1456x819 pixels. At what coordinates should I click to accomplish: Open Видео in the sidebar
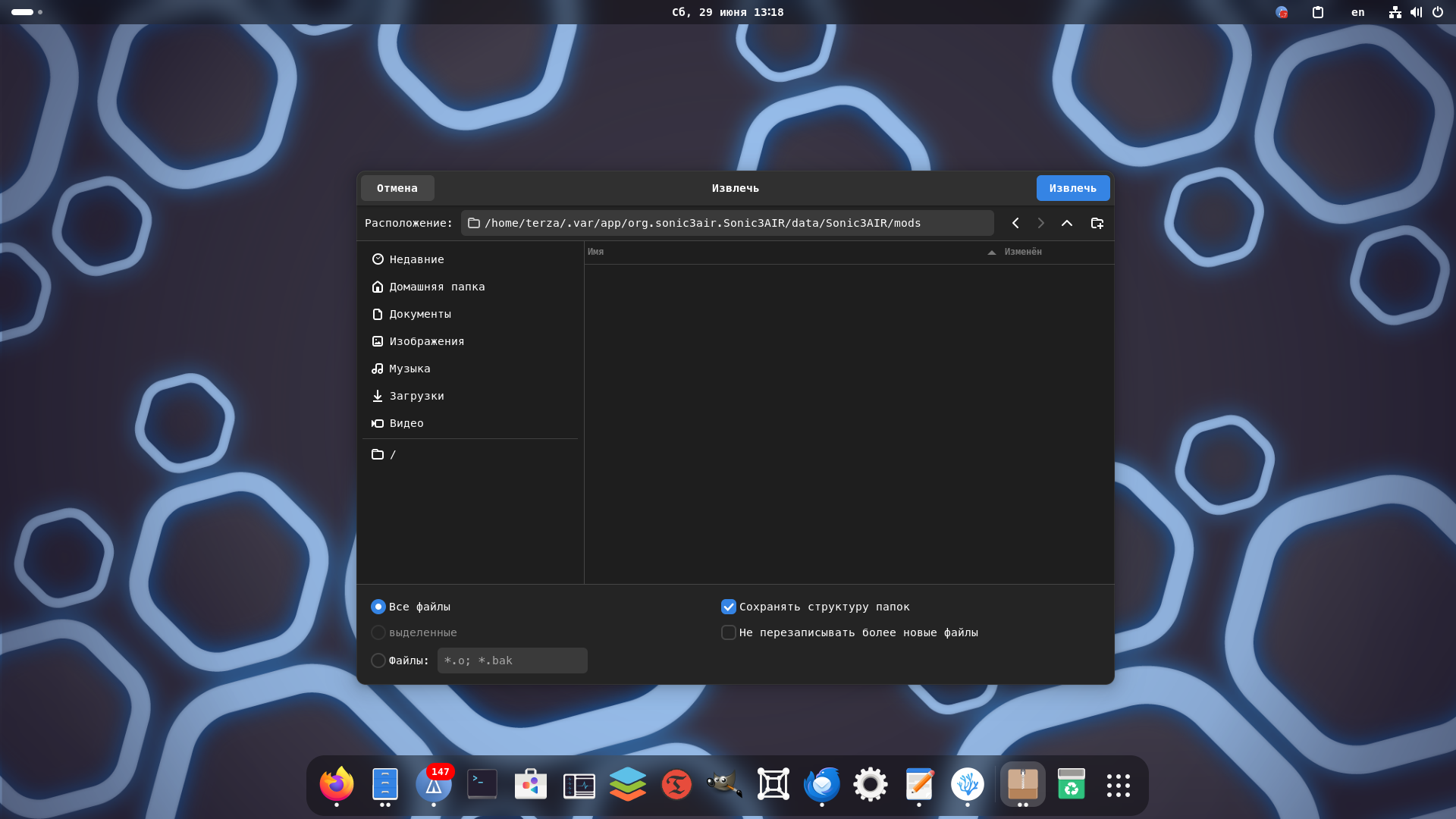tap(470, 423)
